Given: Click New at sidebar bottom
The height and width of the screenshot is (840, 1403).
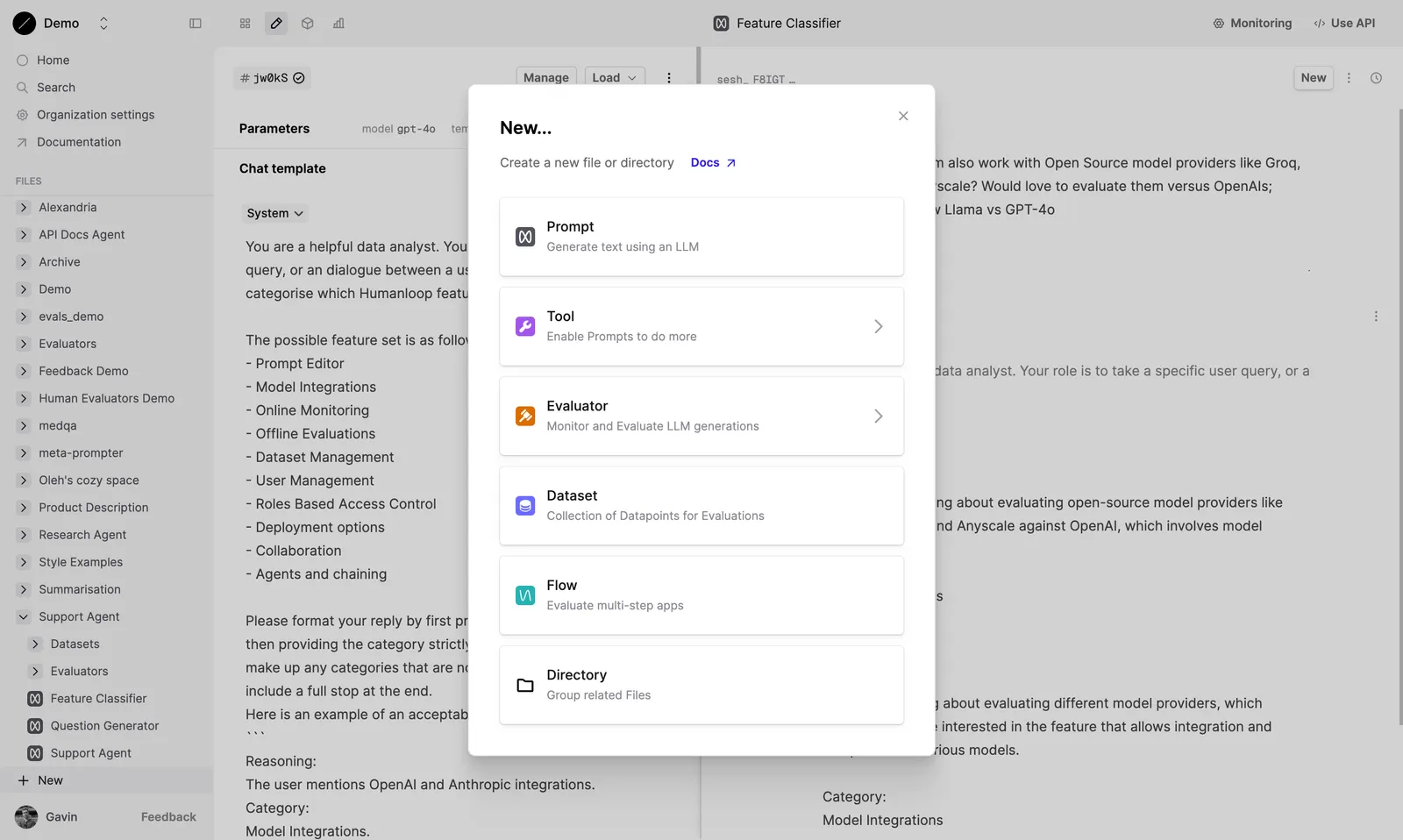Looking at the screenshot, I should (107, 780).
